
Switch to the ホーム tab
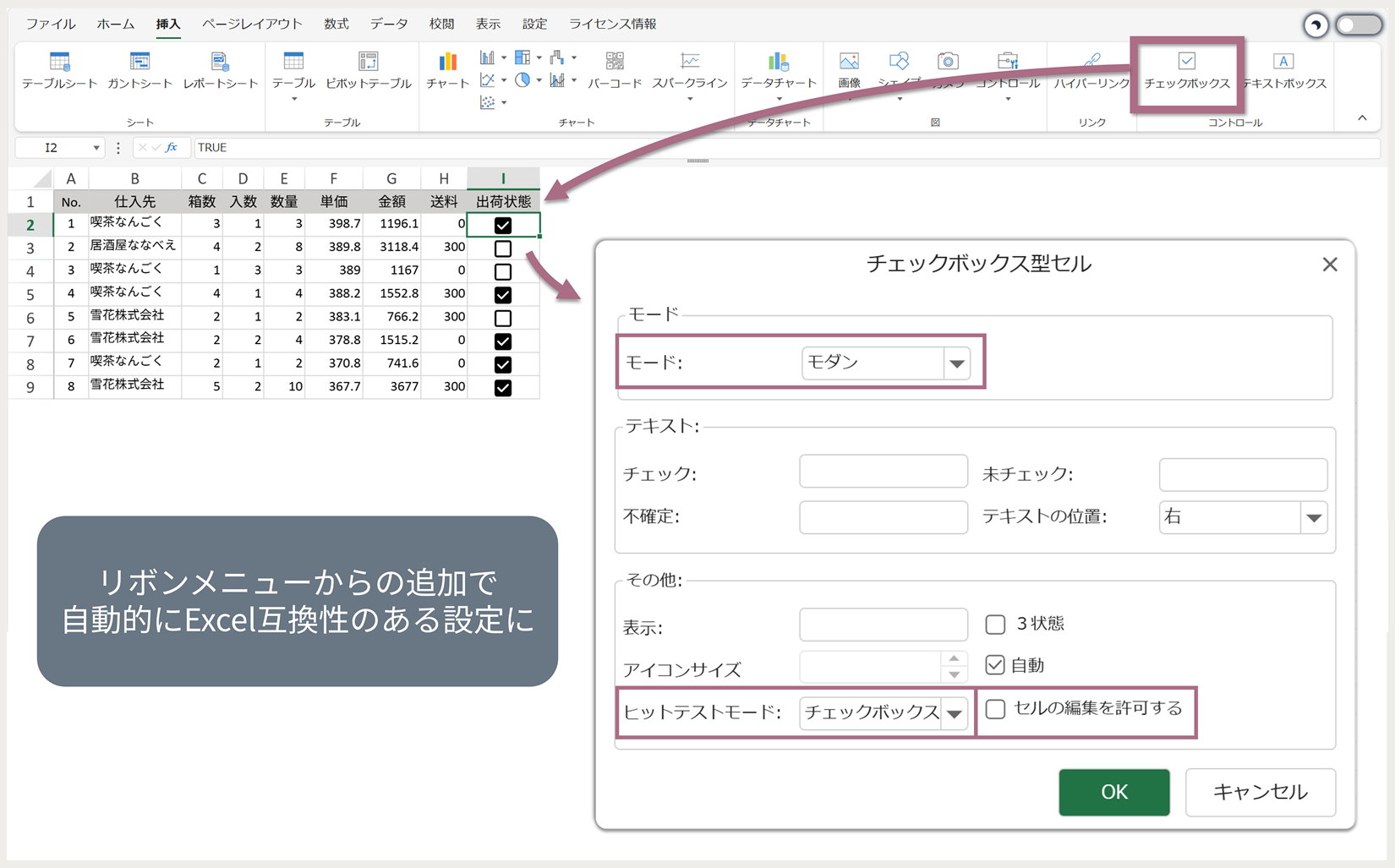coord(115,24)
